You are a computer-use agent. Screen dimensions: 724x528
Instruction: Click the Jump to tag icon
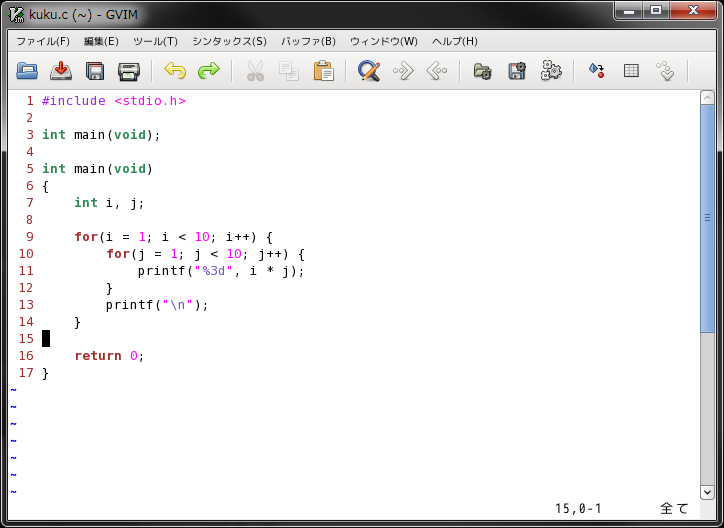pos(665,71)
